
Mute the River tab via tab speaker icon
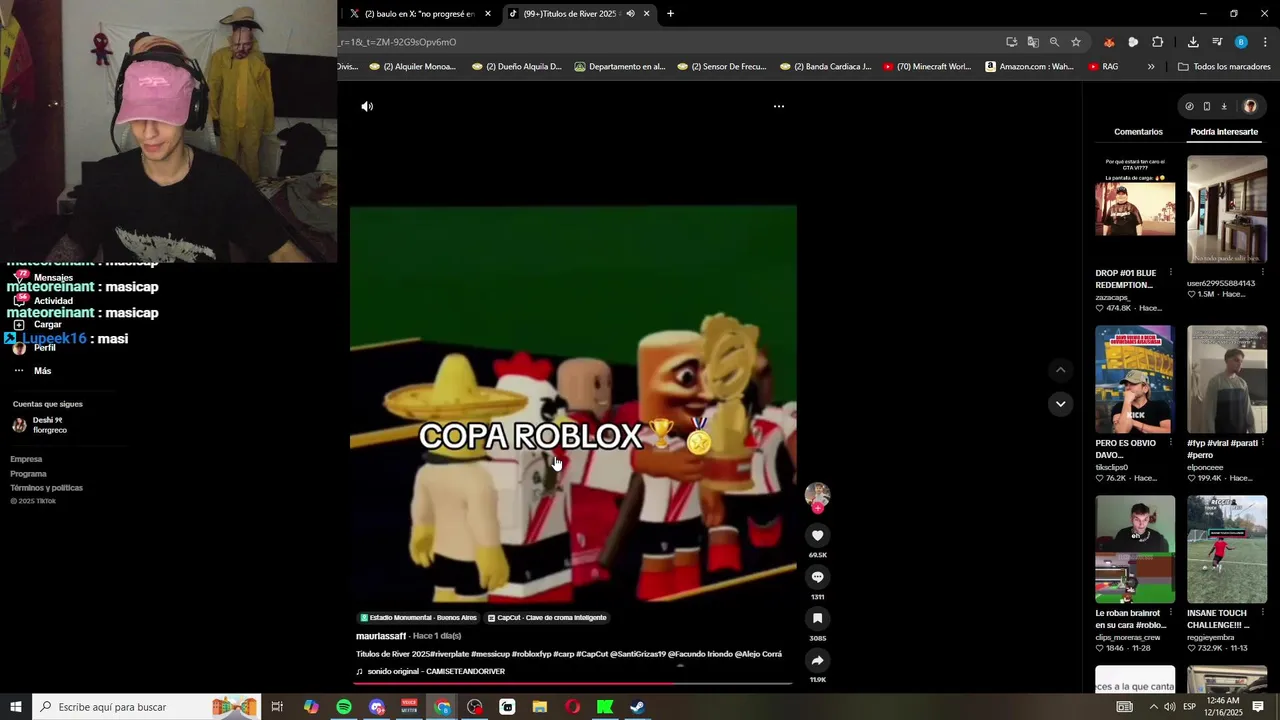pyautogui.click(x=630, y=14)
